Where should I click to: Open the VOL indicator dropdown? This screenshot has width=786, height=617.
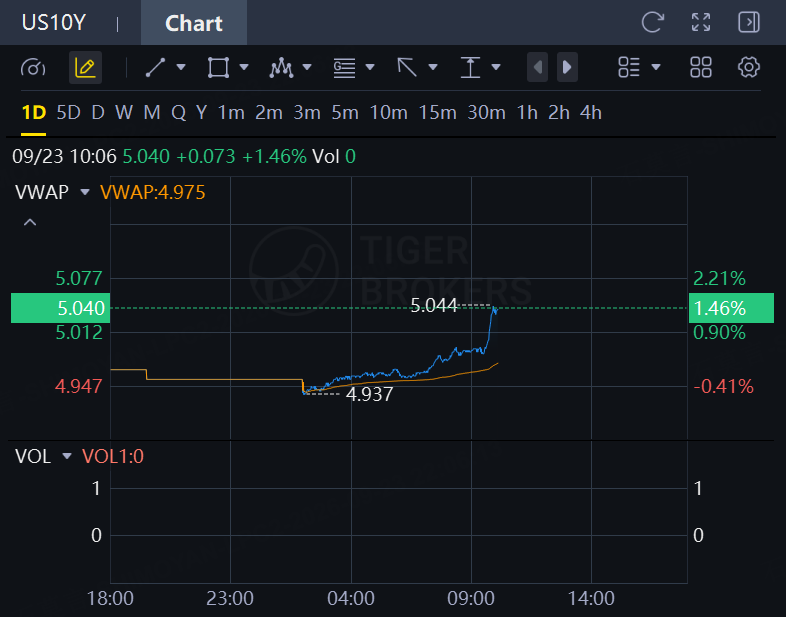[x=67, y=457]
